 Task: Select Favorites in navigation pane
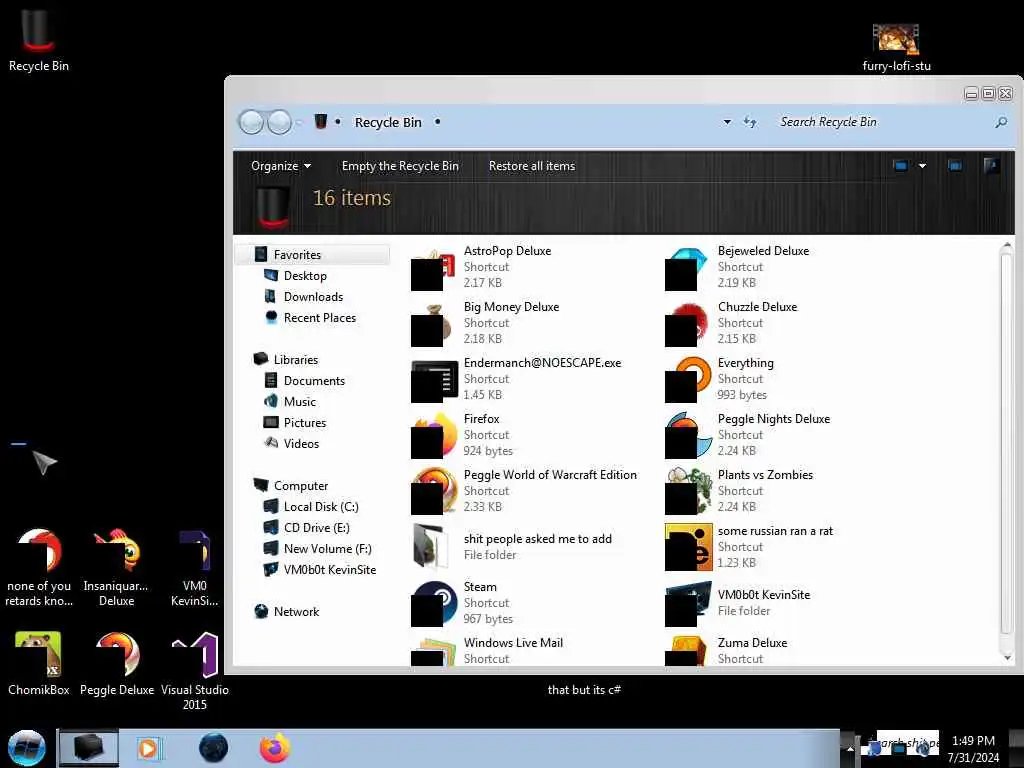(313, 255)
